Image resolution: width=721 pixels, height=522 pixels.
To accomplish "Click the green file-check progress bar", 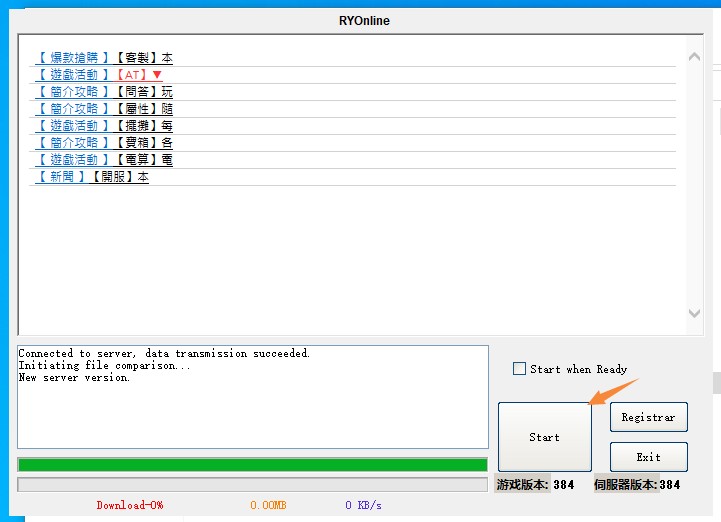I will pyautogui.click(x=252, y=465).
